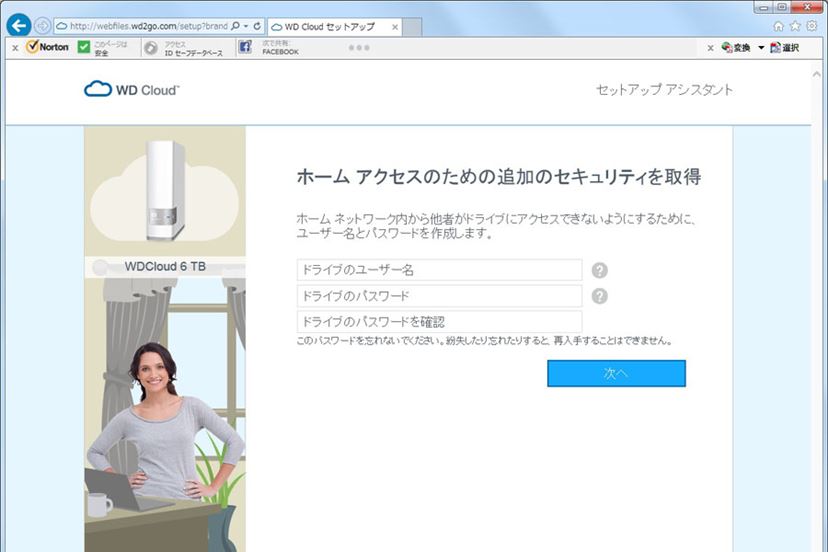Click the 次へ next button
This screenshot has height=552, width=828.
[616, 373]
